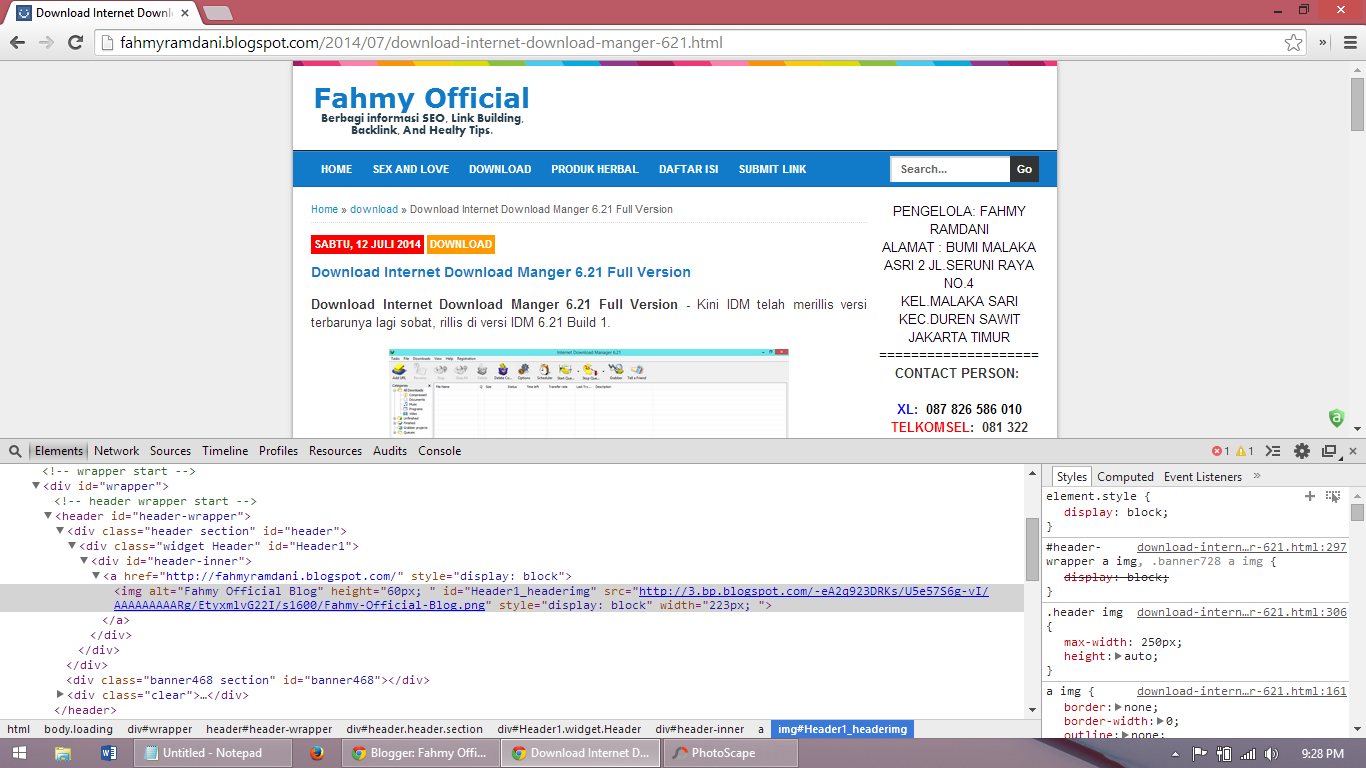Click the Go search button

(1024, 169)
